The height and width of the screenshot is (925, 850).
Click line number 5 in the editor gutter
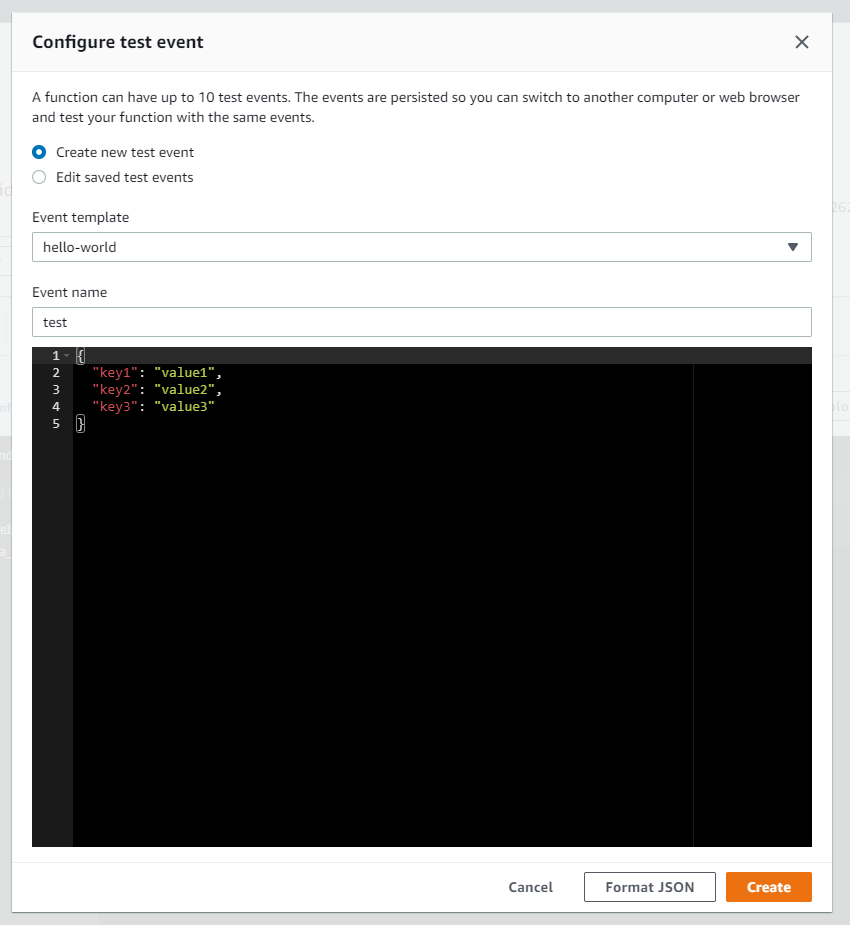click(x=56, y=424)
